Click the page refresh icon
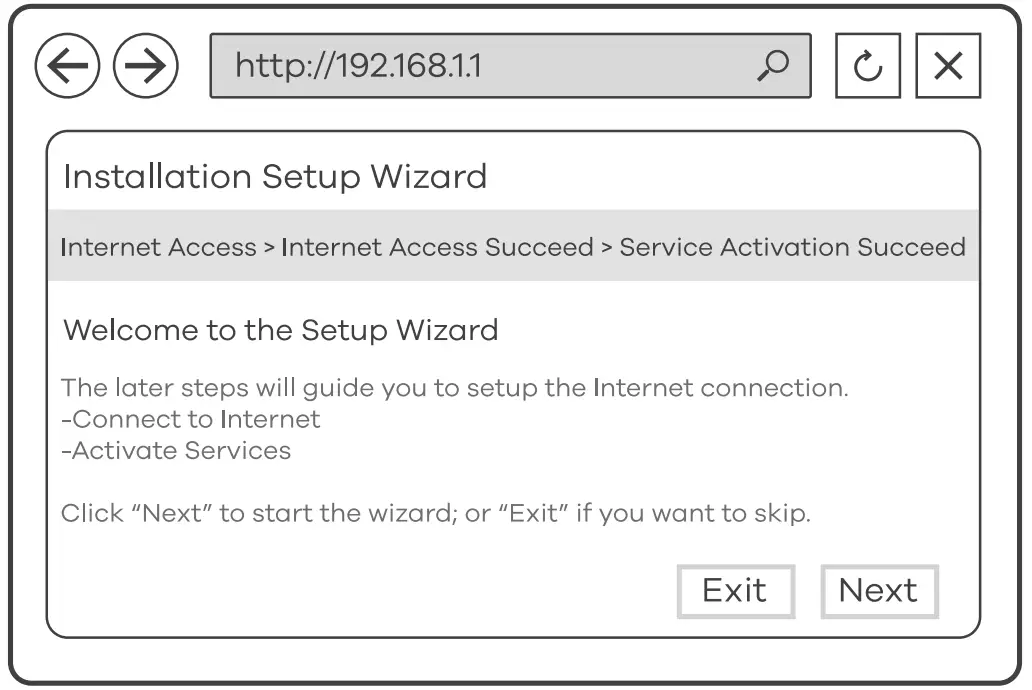The width and height of the screenshot is (1032, 690). pyautogui.click(x=867, y=65)
